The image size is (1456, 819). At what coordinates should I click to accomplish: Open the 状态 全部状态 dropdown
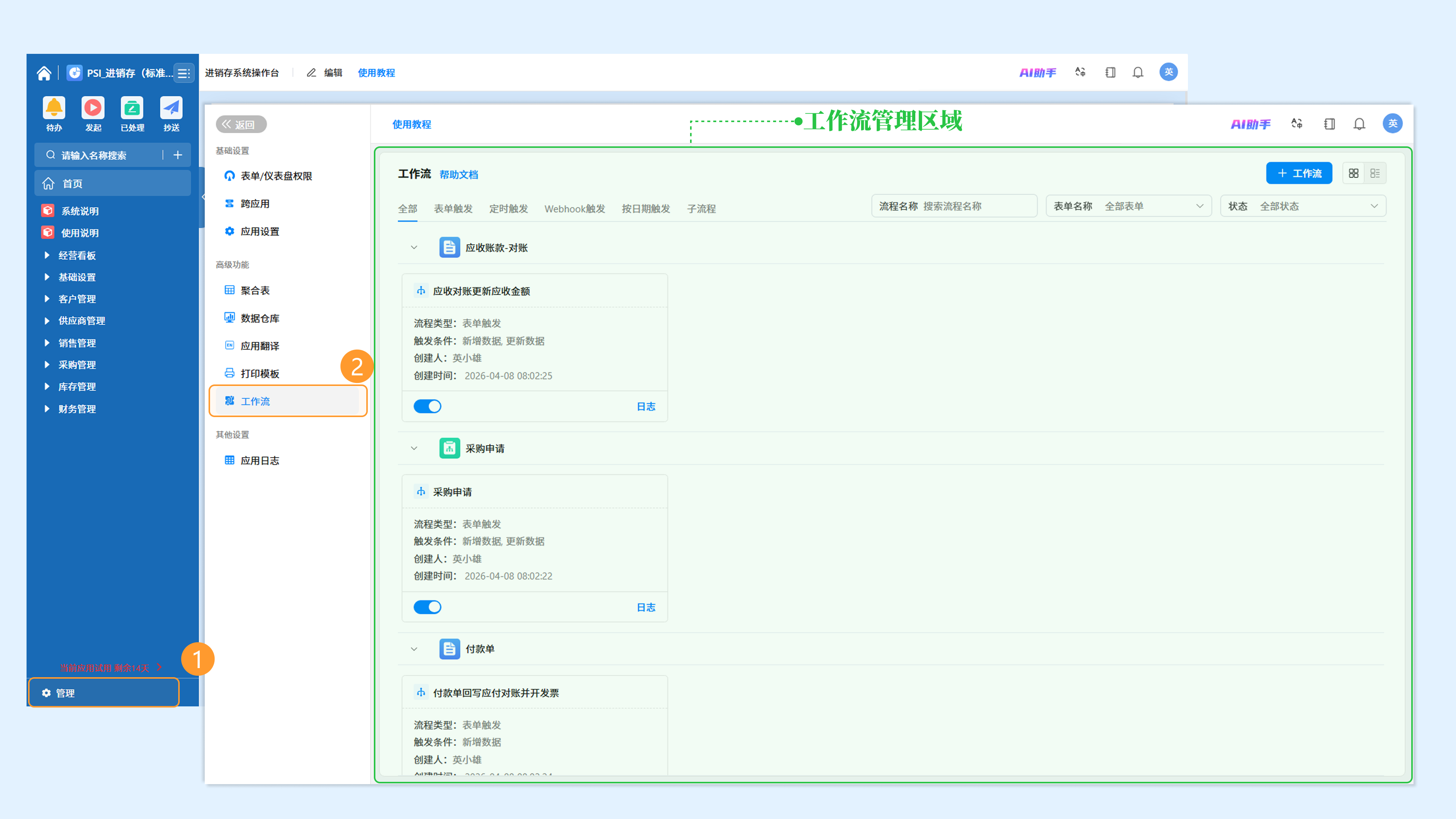pyautogui.click(x=1303, y=206)
